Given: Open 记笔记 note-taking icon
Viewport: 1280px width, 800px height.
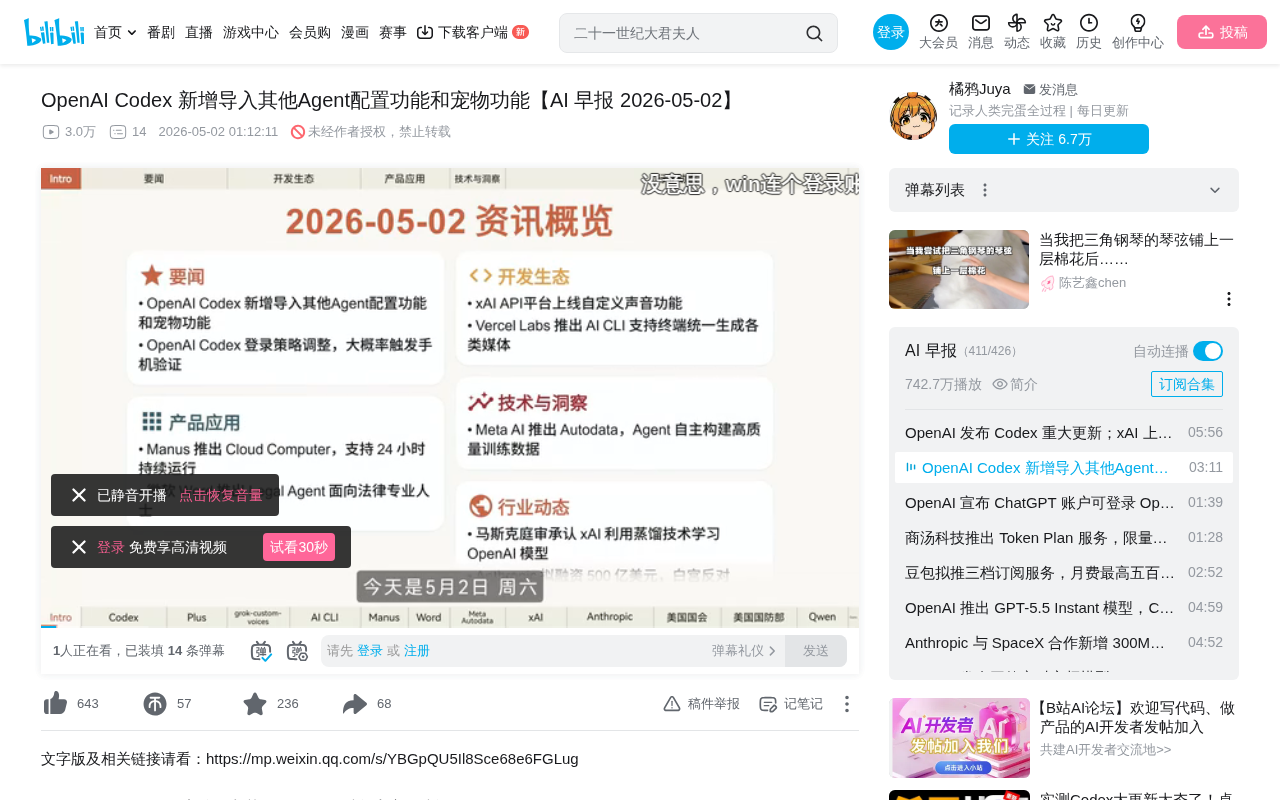Looking at the screenshot, I should point(768,704).
